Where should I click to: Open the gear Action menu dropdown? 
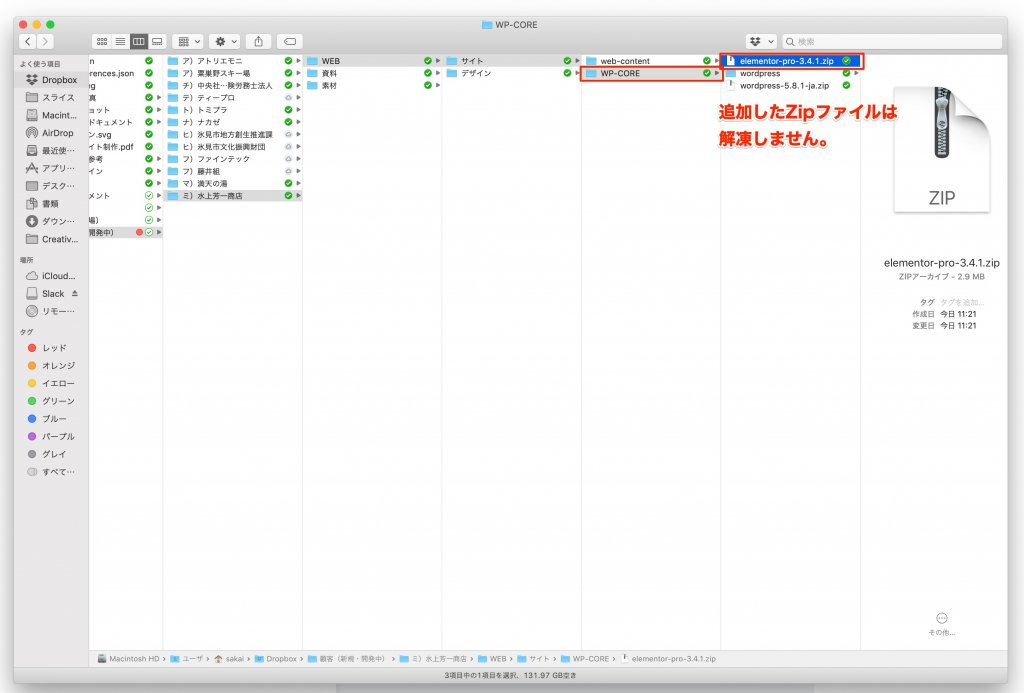pos(223,41)
